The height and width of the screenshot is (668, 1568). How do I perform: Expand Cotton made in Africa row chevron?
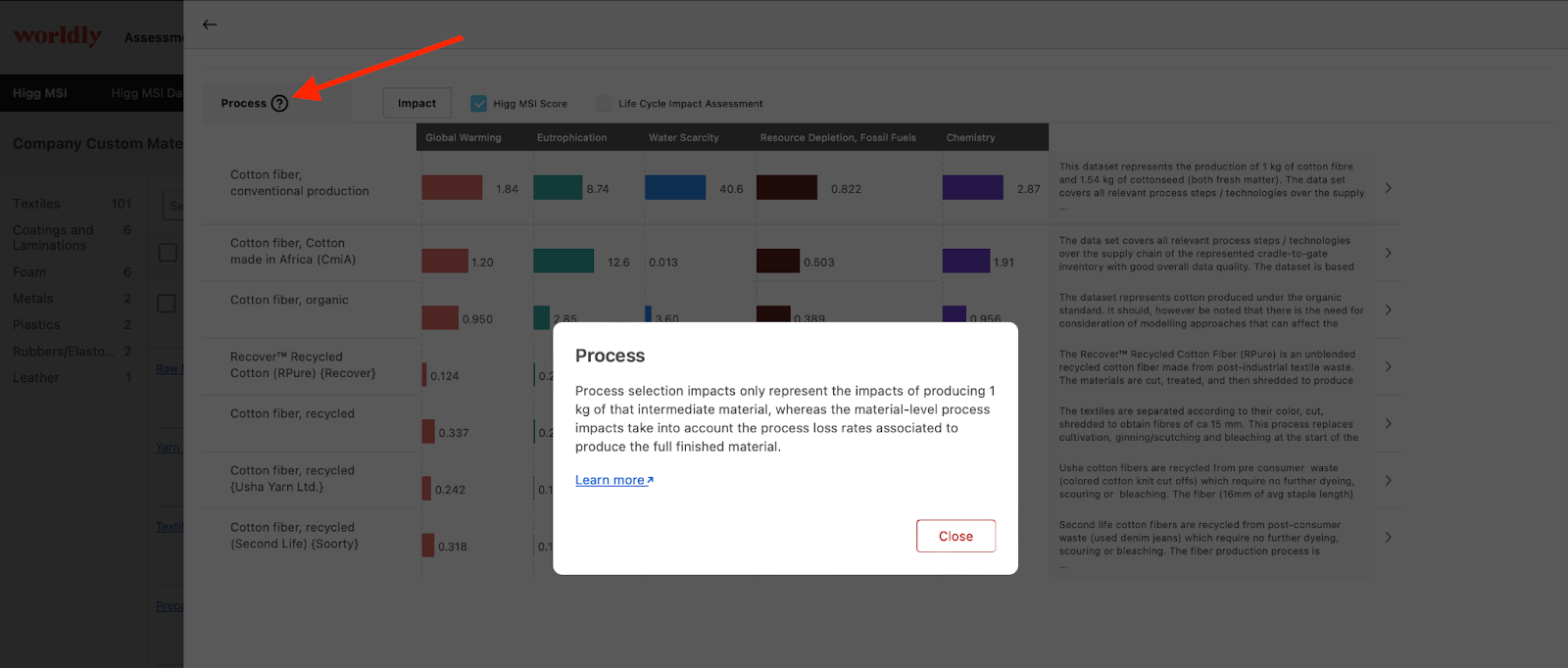(x=1388, y=253)
